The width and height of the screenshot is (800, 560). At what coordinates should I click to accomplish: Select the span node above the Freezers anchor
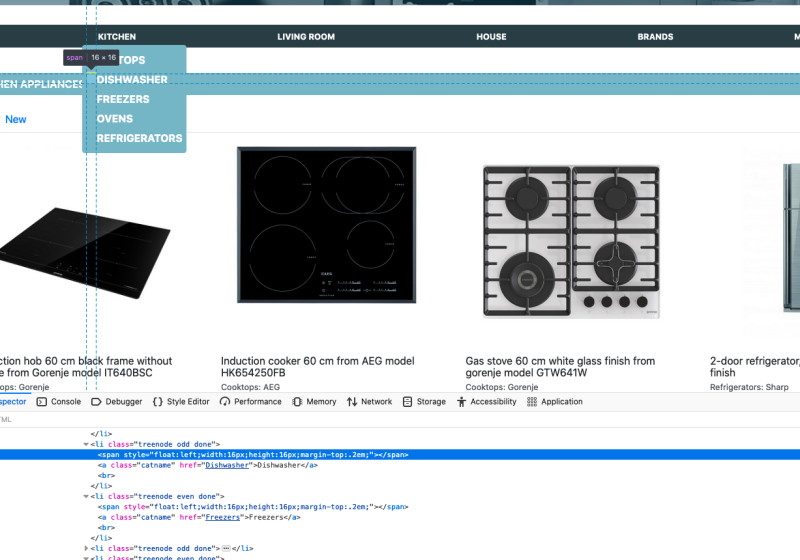pos(253,507)
